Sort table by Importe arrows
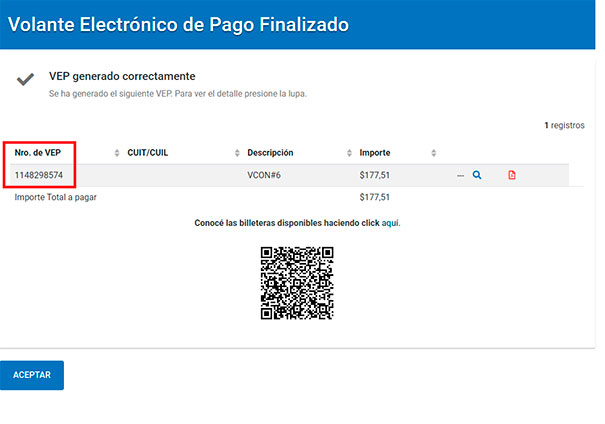The image size is (605, 424). [x=434, y=153]
